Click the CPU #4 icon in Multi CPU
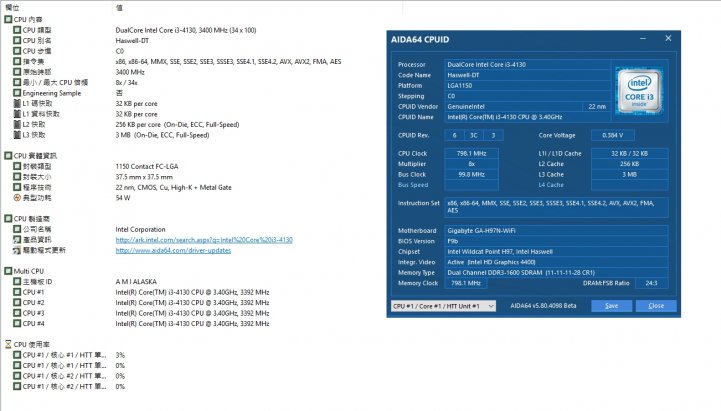The width and height of the screenshot is (721, 411). [x=17, y=323]
